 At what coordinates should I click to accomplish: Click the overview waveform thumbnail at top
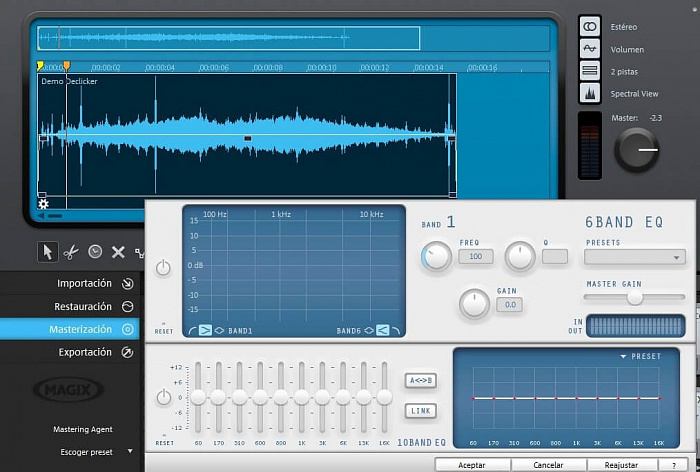[x=229, y=38]
